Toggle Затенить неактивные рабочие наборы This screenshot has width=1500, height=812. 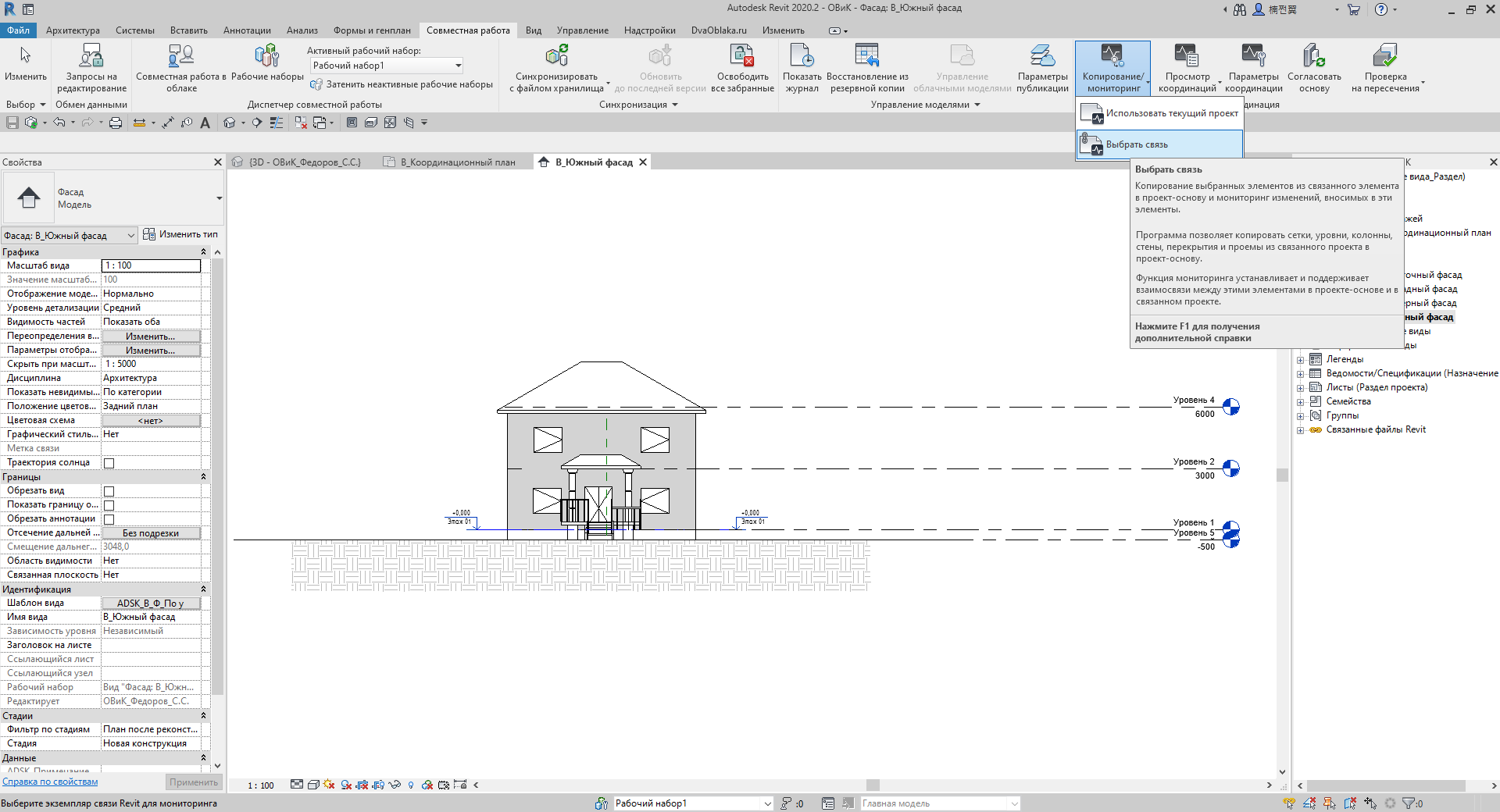[x=402, y=84]
